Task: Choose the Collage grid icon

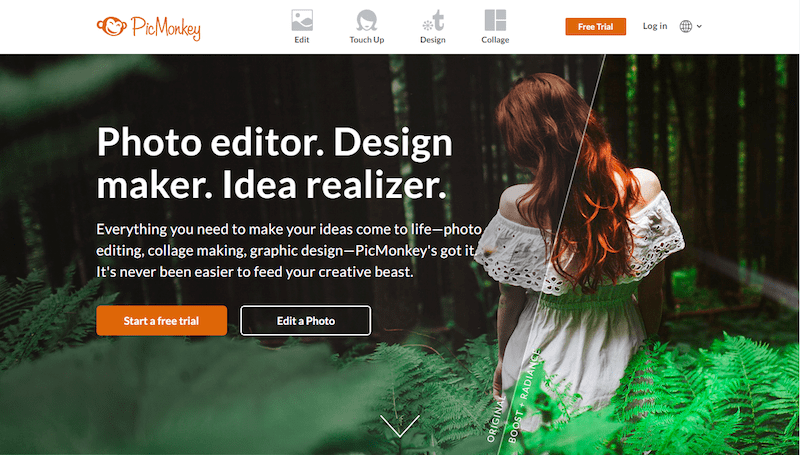Action: pyautogui.click(x=495, y=20)
